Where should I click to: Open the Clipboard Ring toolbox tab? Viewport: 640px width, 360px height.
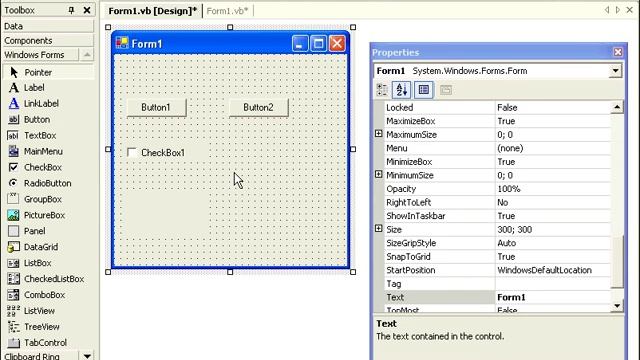pyautogui.click(x=40, y=356)
